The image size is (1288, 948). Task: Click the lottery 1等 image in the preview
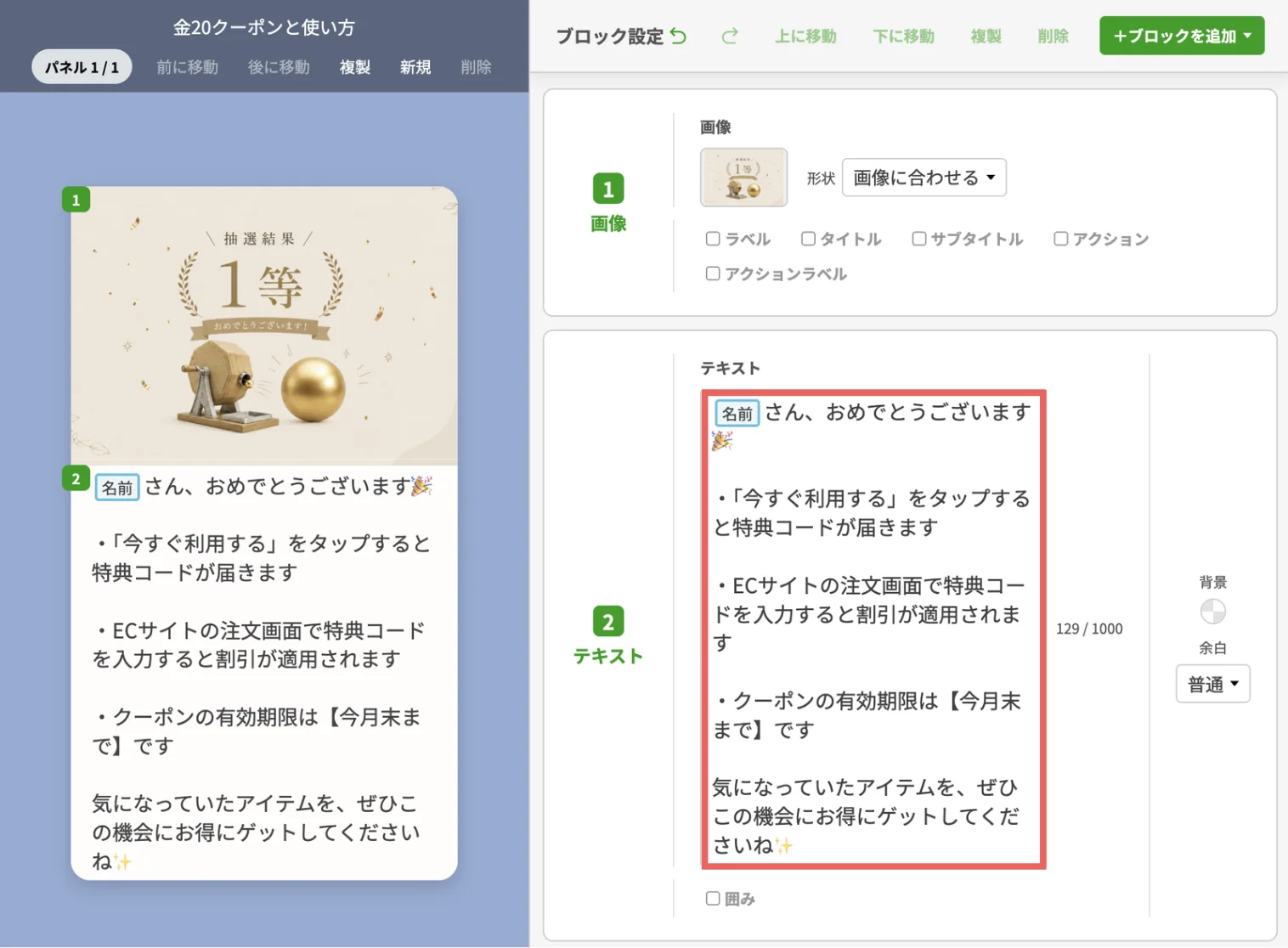pyautogui.click(x=264, y=325)
